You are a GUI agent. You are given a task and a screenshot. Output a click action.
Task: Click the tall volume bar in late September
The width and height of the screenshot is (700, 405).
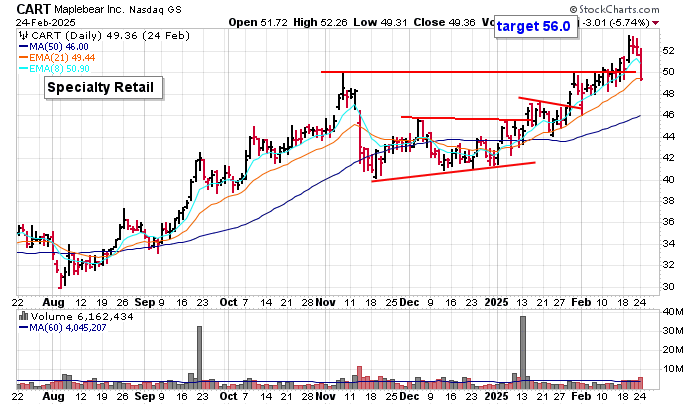coord(200,358)
